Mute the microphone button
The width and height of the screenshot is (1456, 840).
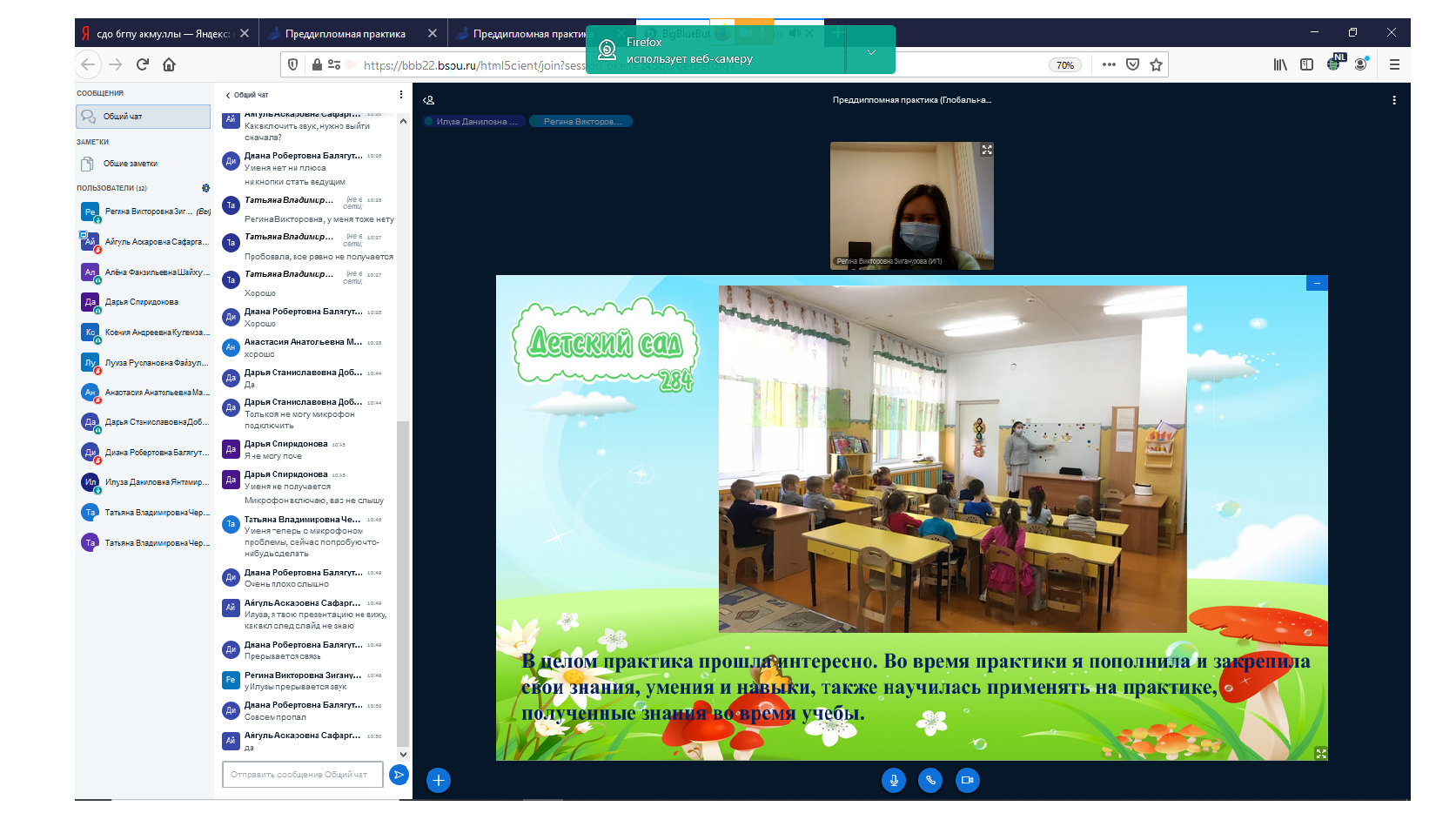[x=893, y=780]
